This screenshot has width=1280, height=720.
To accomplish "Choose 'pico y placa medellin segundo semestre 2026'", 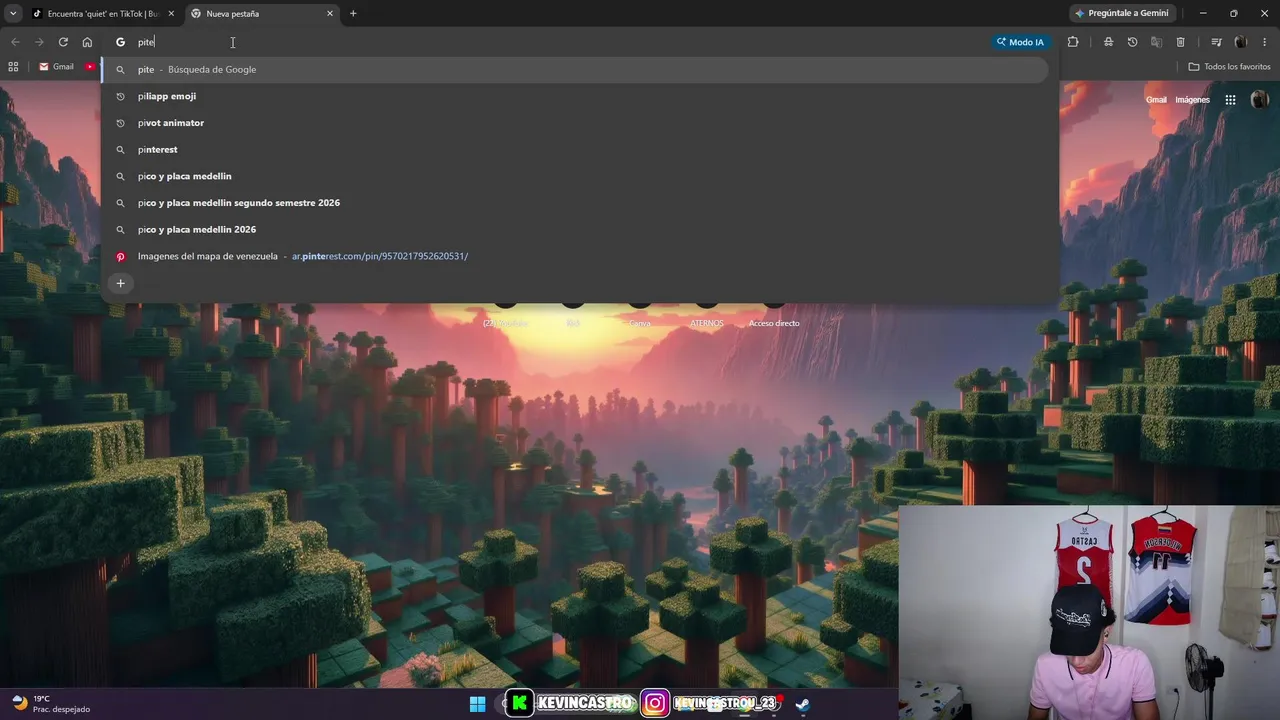I will (x=575, y=203).
